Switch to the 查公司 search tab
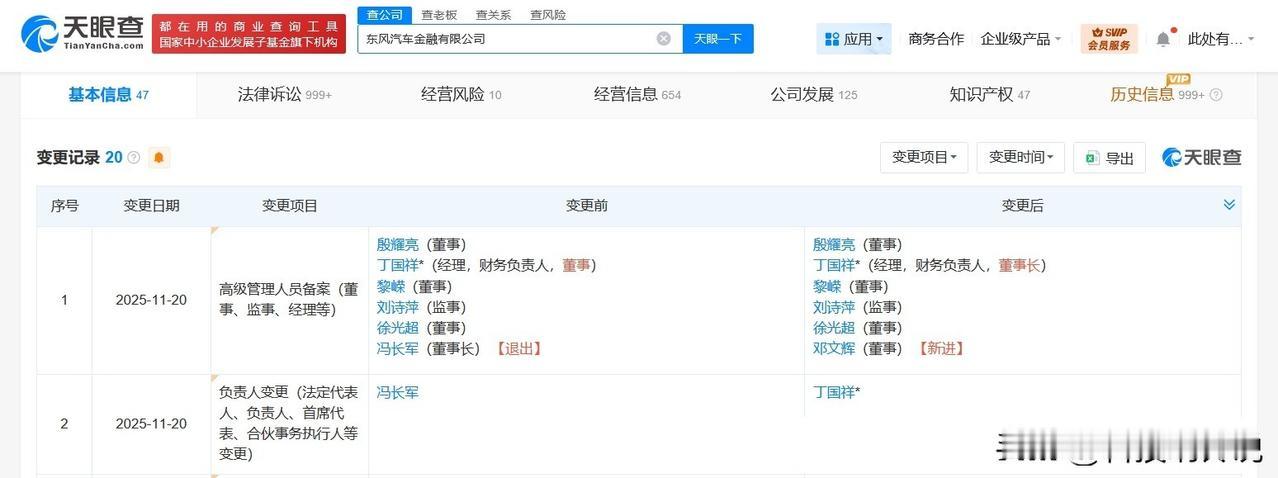 coord(385,15)
